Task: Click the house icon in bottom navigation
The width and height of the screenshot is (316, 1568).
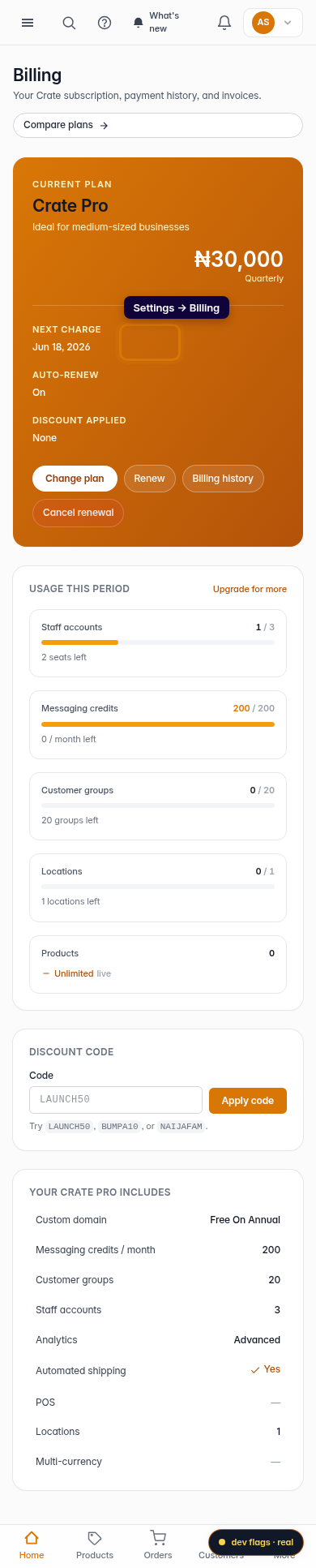Action: click(x=32, y=1538)
